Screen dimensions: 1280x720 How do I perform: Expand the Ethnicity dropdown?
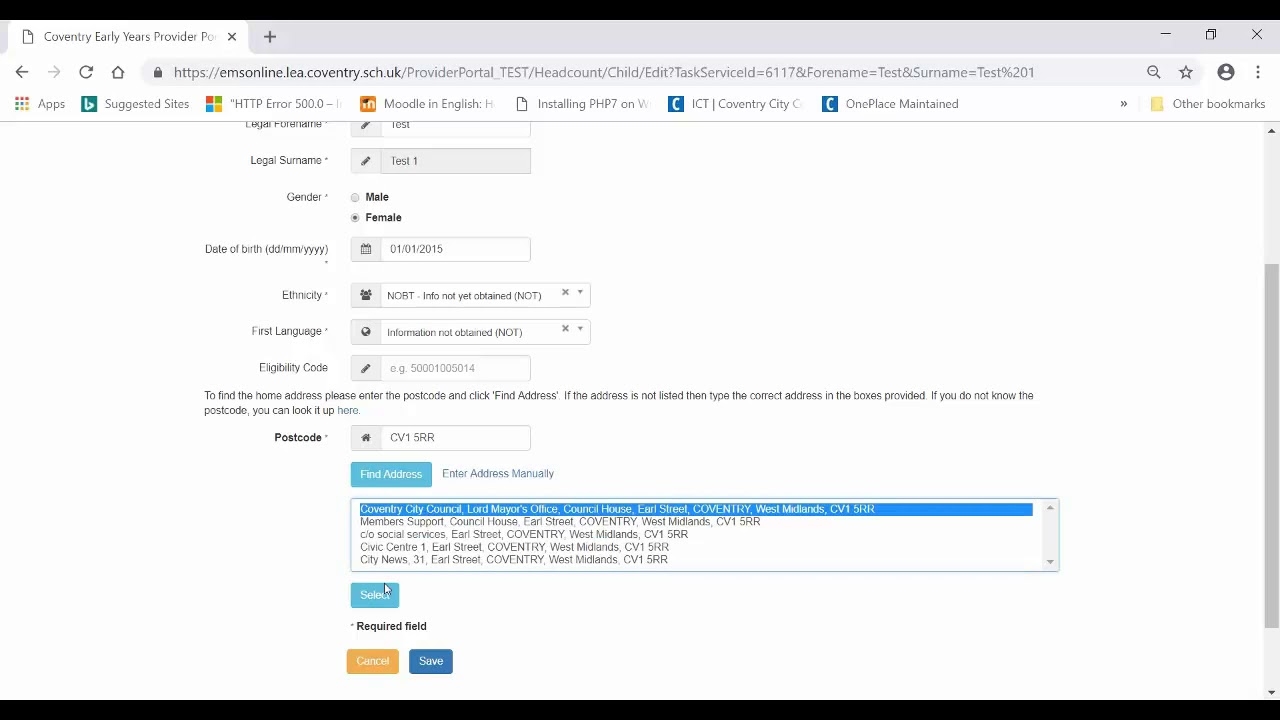579,295
